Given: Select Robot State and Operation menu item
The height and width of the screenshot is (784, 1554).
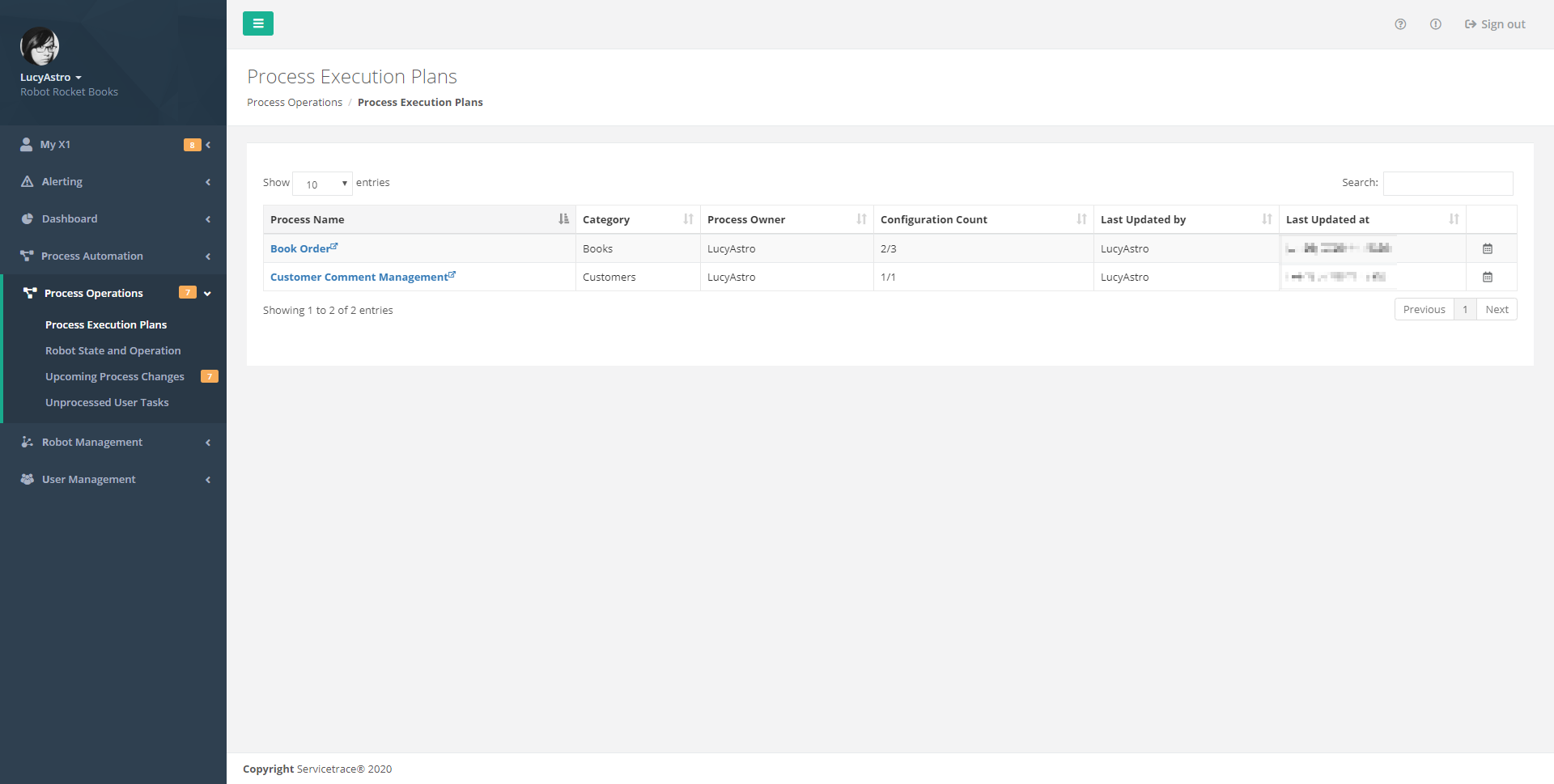Looking at the screenshot, I should (113, 350).
